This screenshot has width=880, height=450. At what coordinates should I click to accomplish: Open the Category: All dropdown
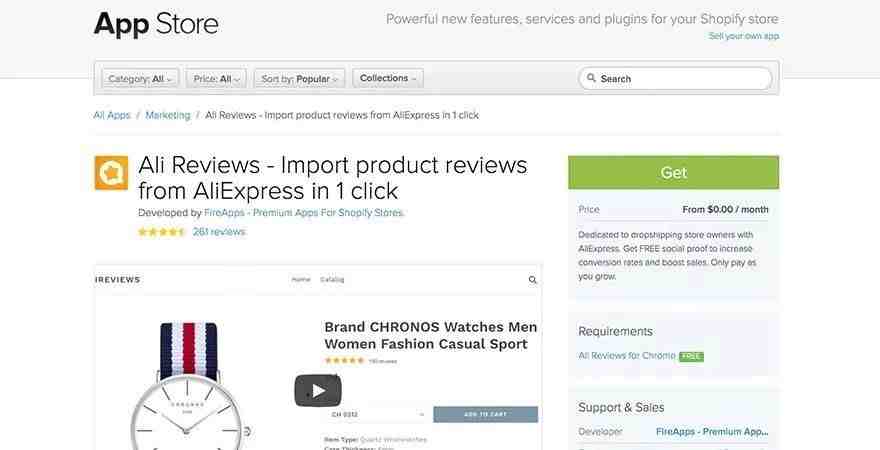140,79
